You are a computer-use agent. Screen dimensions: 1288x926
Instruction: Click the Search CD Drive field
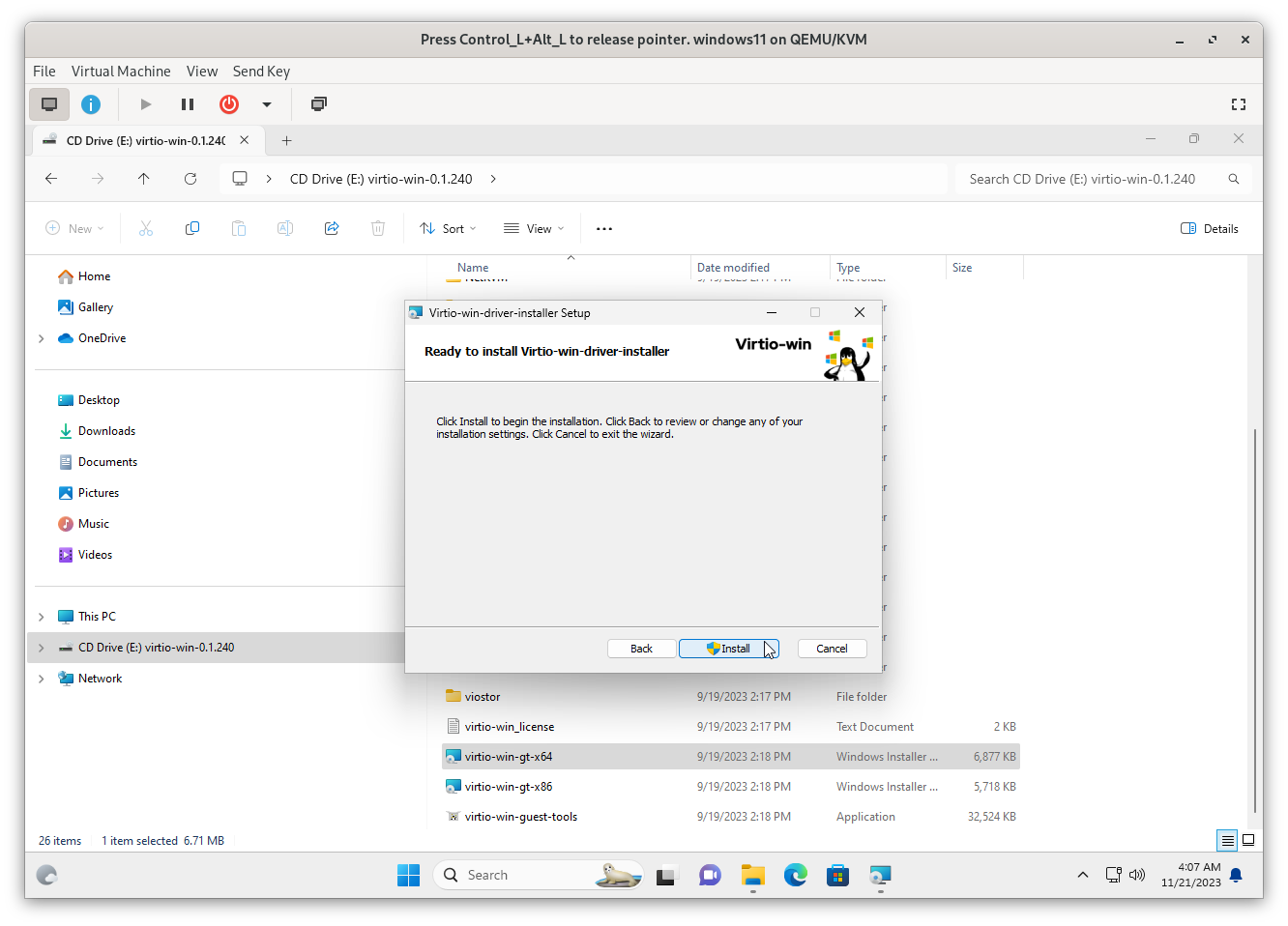point(1103,179)
